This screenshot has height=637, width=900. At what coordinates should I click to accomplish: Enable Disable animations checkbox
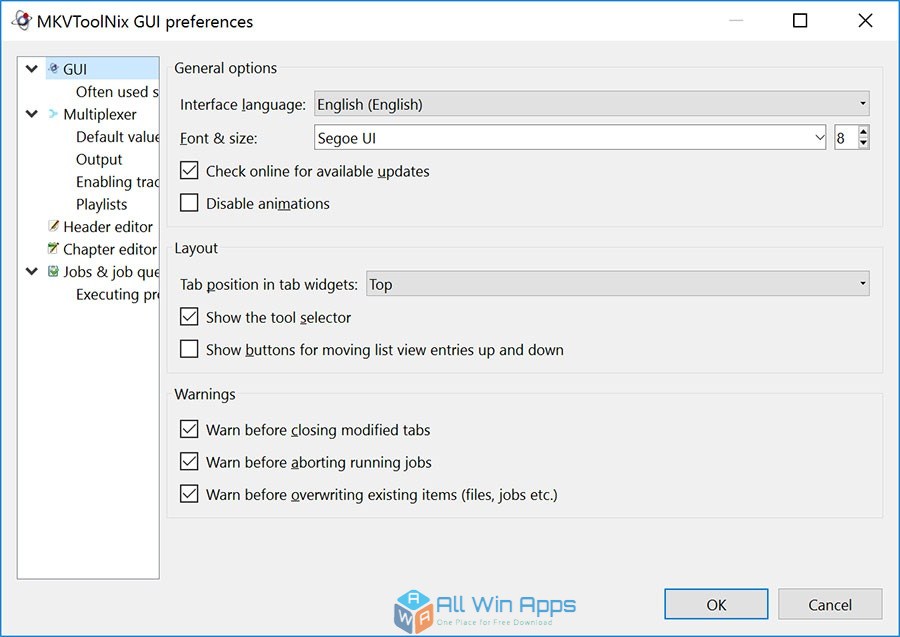coord(189,203)
